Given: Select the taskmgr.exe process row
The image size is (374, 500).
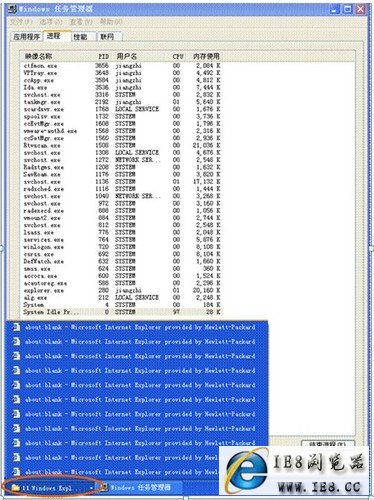Looking at the screenshot, I should (122, 102).
